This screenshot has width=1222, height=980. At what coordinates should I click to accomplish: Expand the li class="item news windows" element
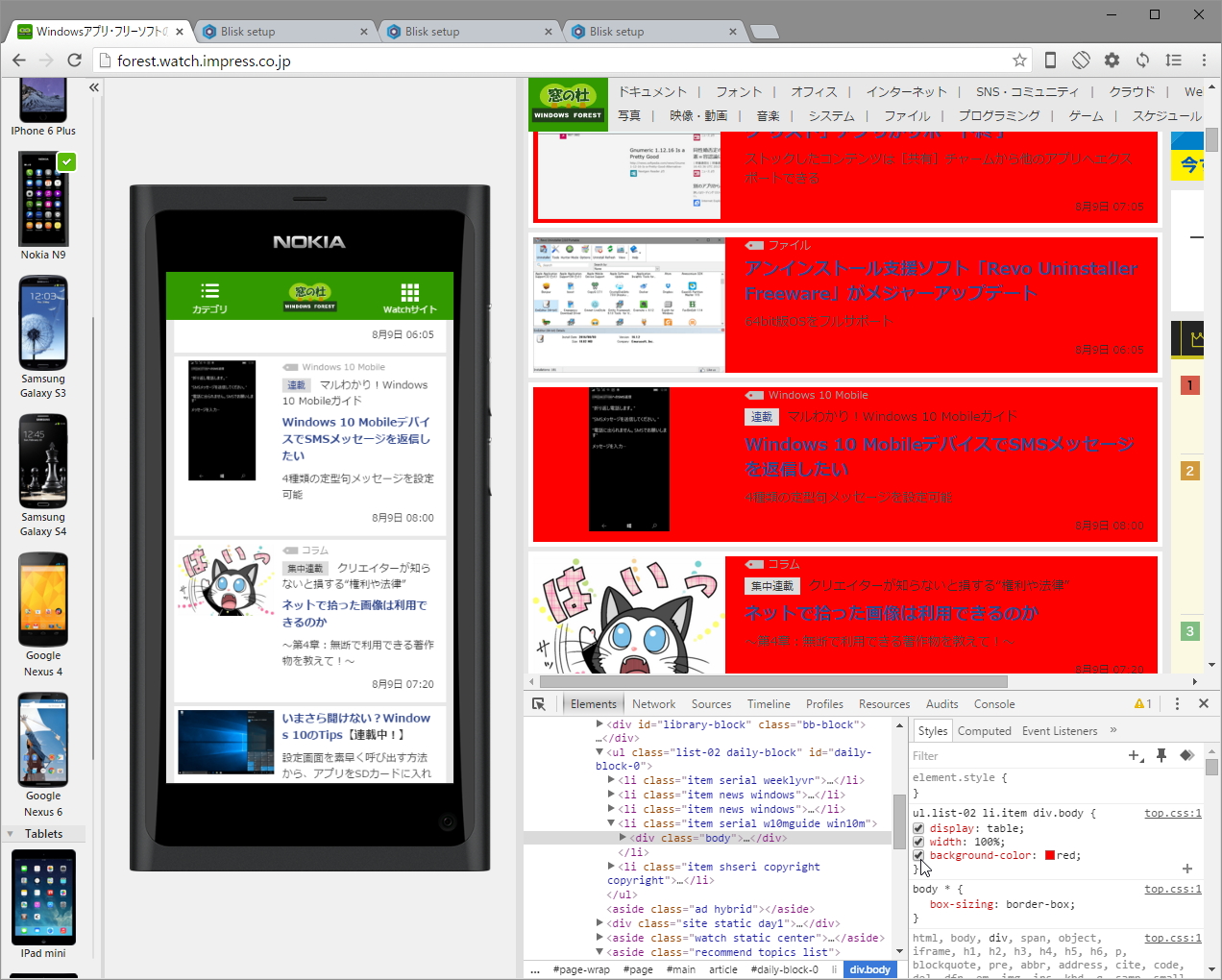point(610,795)
